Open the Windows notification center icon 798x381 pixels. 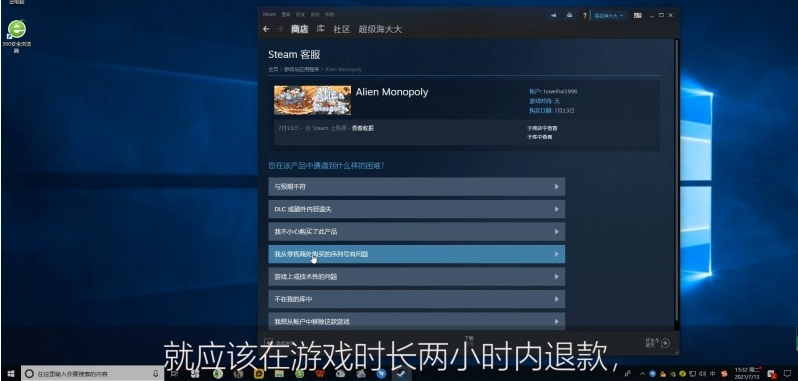coord(787,374)
